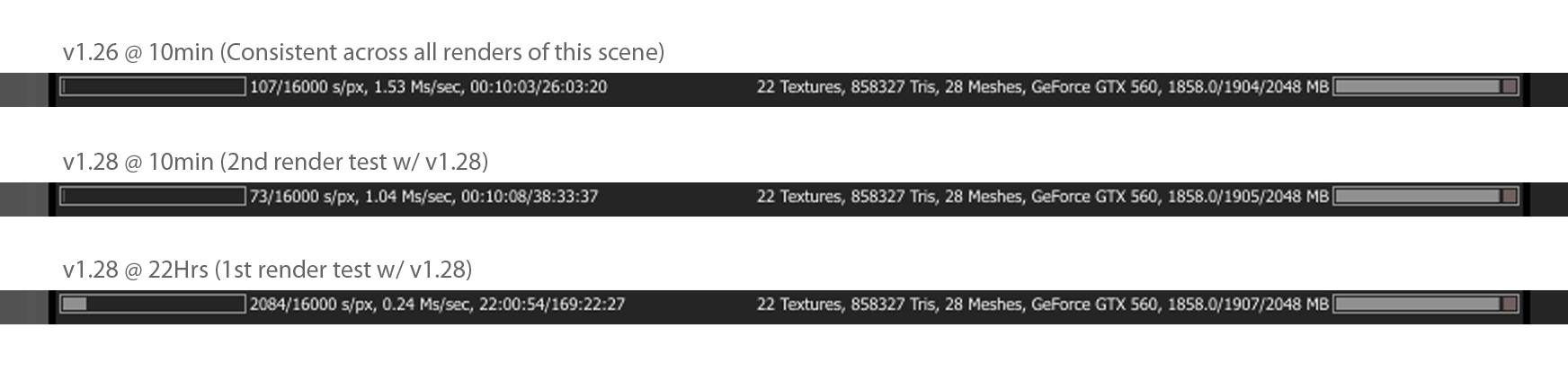Image resolution: width=1568 pixels, height=372 pixels.
Task: Click the 22:00:54/169:22:27 time readout
Action: tap(552, 304)
